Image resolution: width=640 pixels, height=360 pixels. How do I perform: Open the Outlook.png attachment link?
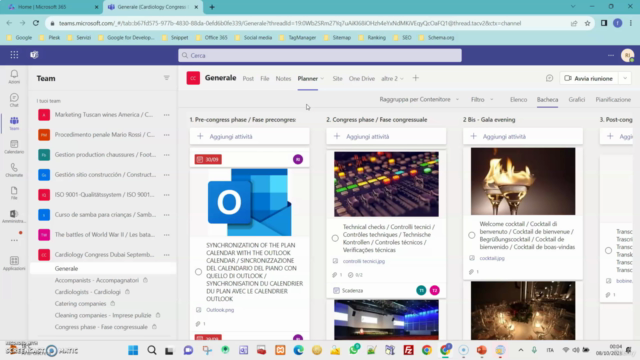220,310
